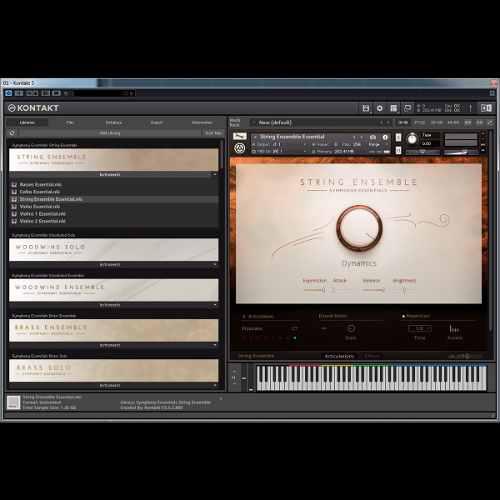Switch to the Expert tab

coord(157,123)
